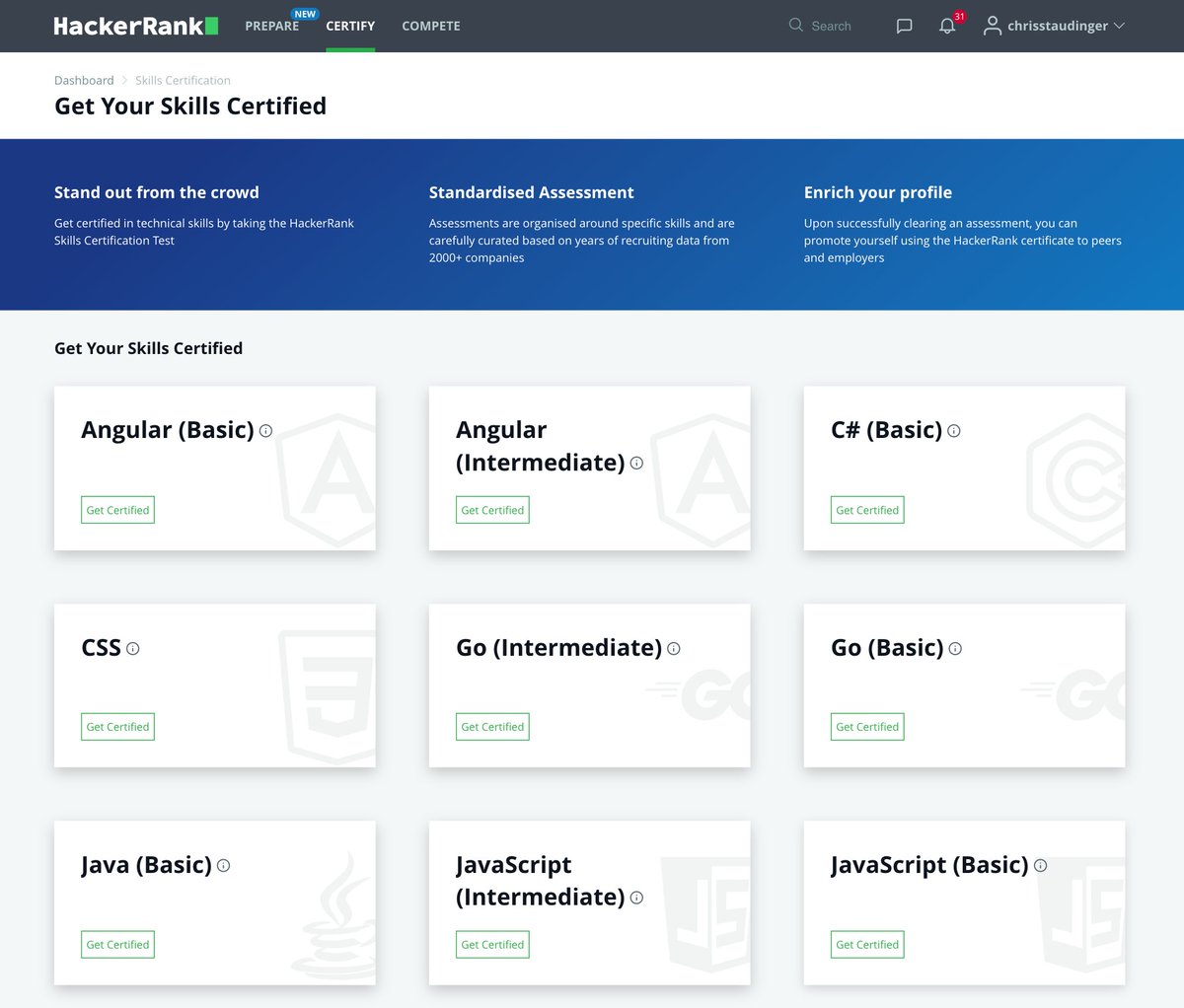Click the Java (Basic) card title
This screenshot has height=1008, width=1184.
pos(146,865)
